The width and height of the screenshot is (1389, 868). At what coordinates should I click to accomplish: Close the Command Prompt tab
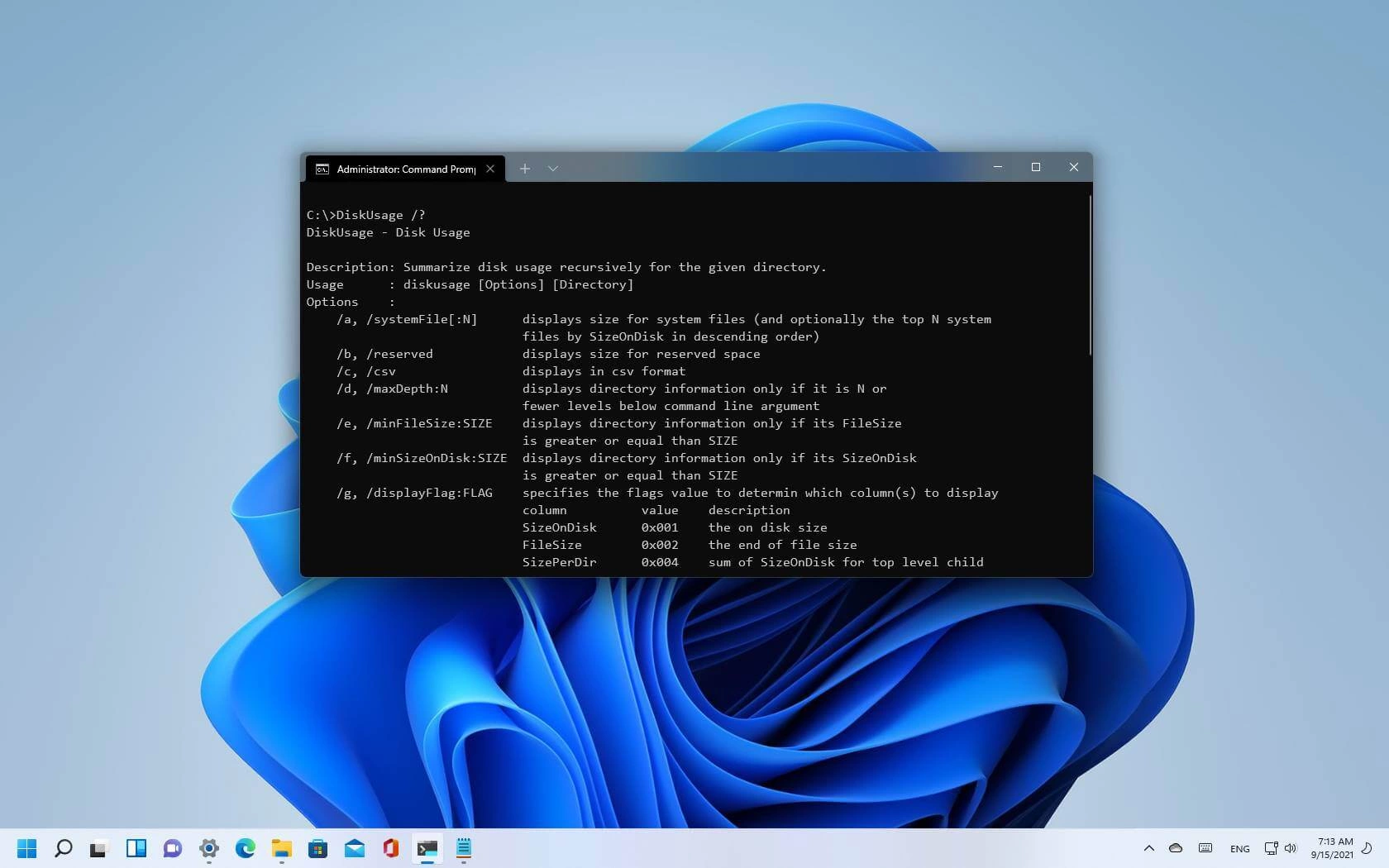pyautogui.click(x=490, y=169)
